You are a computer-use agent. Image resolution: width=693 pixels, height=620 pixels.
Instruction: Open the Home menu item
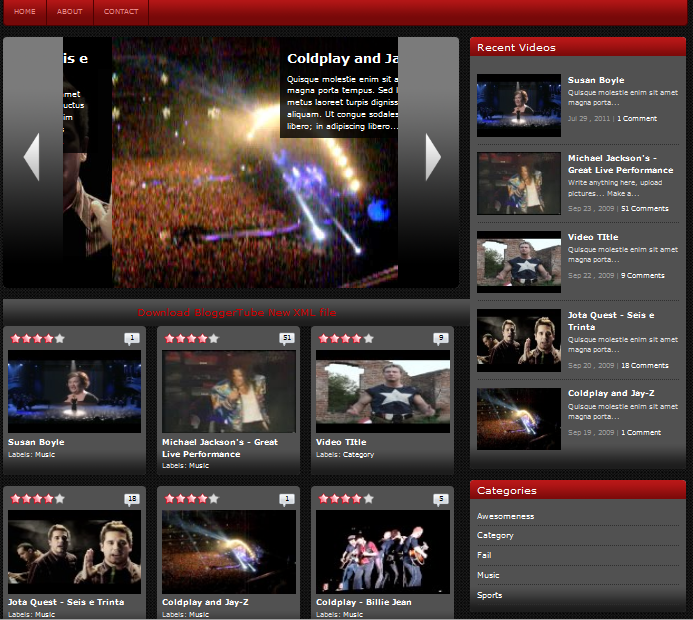[25, 11]
